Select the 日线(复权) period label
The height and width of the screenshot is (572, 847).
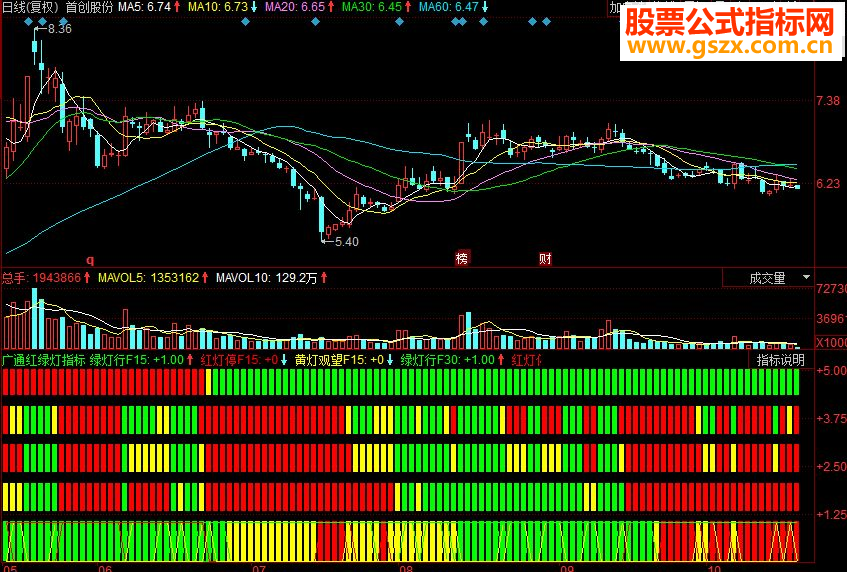pos(31,7)
